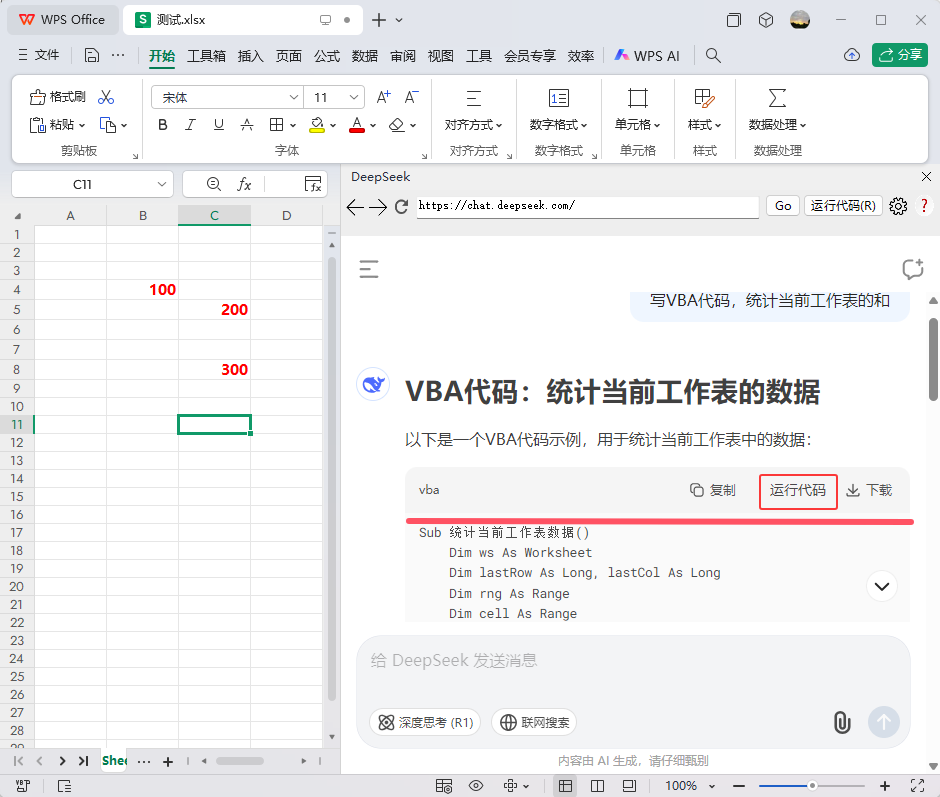Toggle 深度思考 (R1) mode
The height and width of the screenshot is (797, 940).
(425, 722)
